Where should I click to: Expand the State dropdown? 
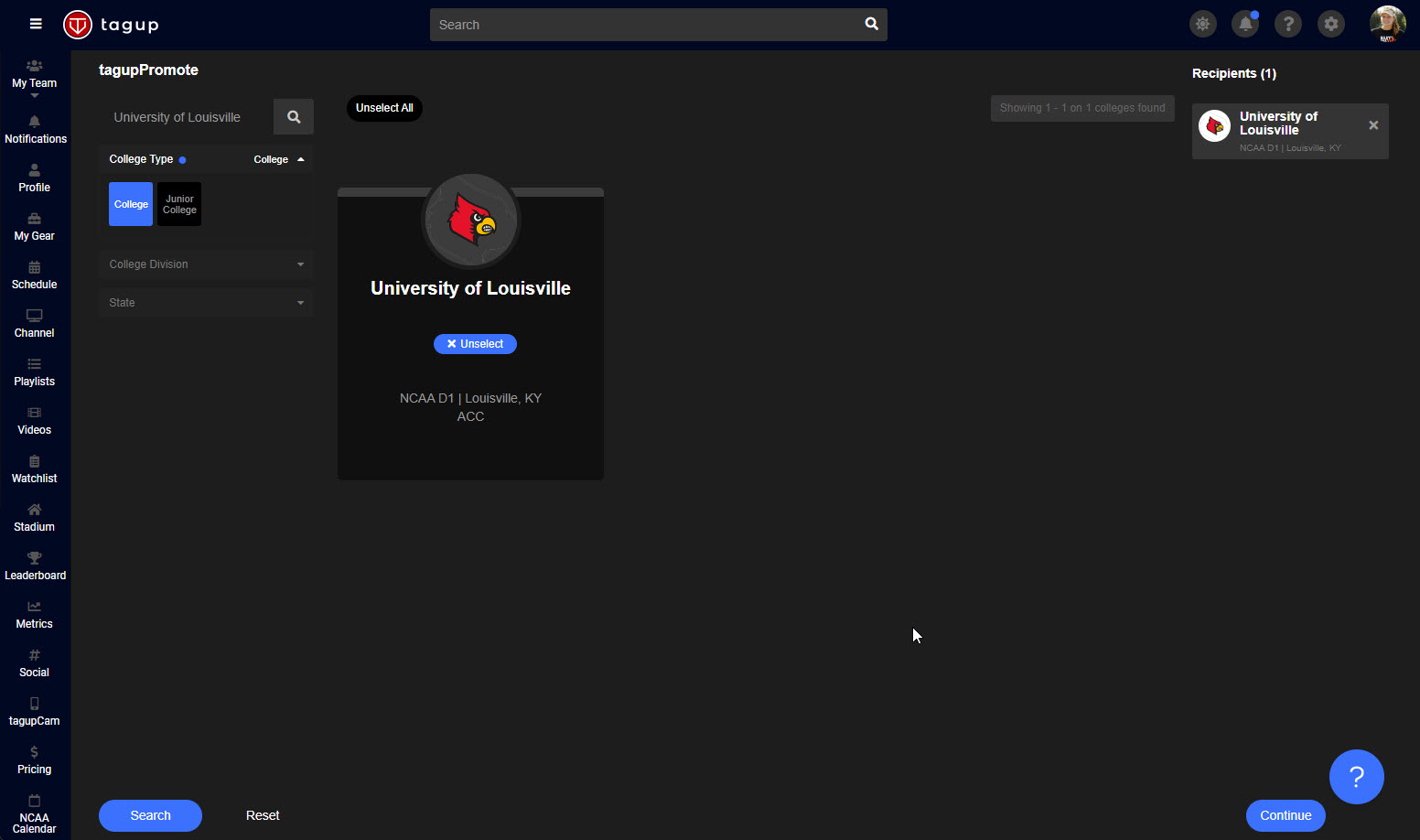[206, 303]
